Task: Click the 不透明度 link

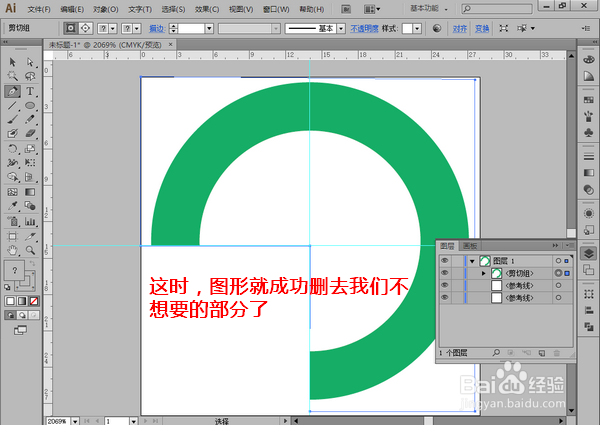Action: pos(364,28)
